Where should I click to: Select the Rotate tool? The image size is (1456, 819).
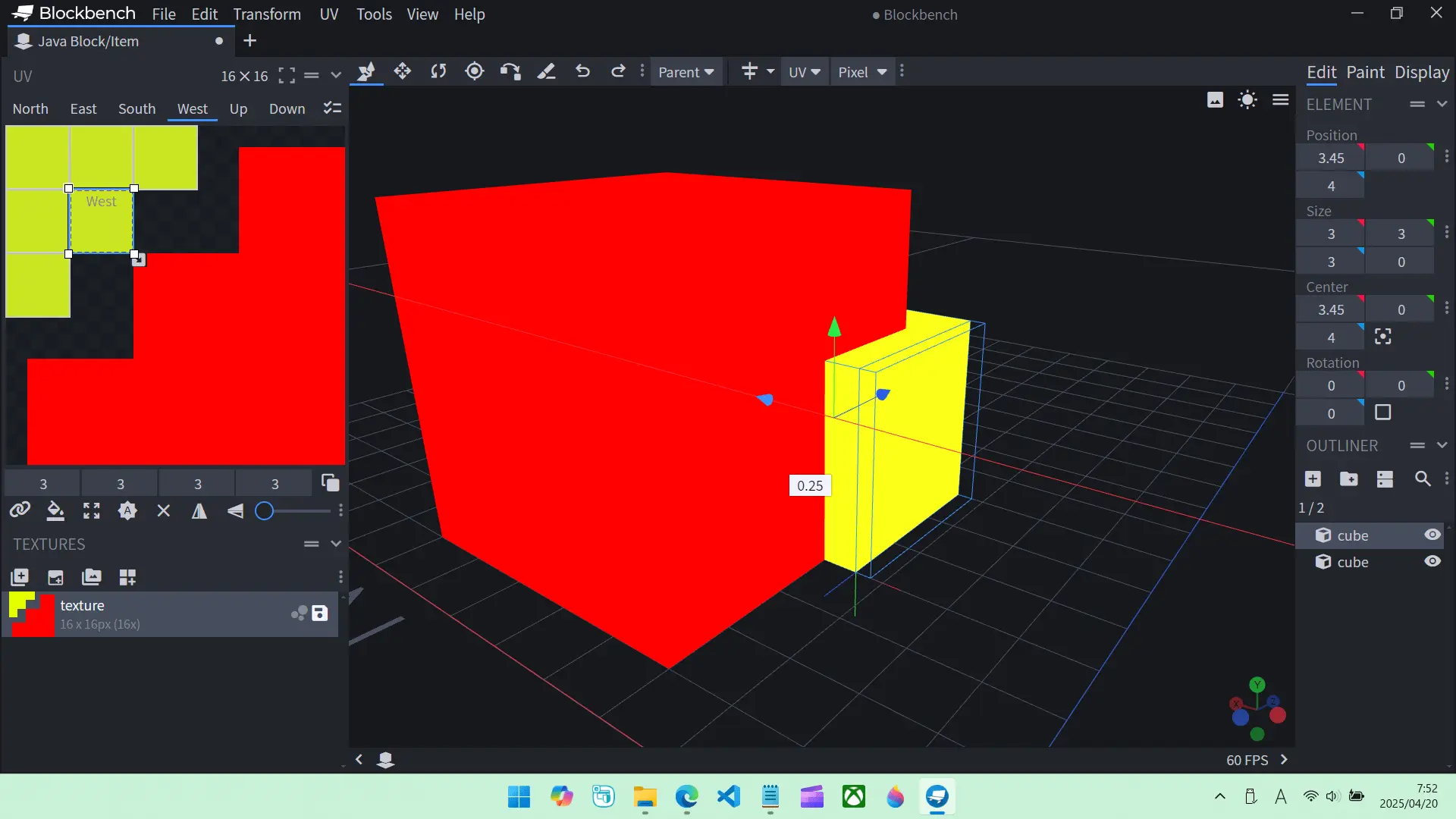438,72
